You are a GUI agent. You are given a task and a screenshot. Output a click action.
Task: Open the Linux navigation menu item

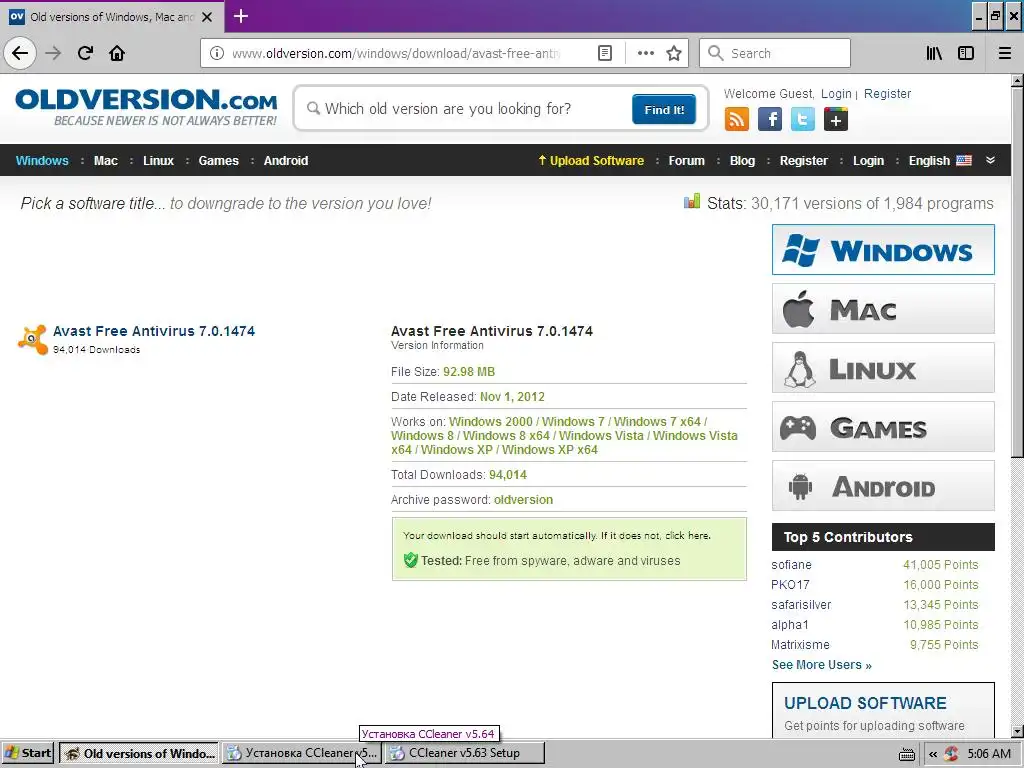(x=158, y=161)
